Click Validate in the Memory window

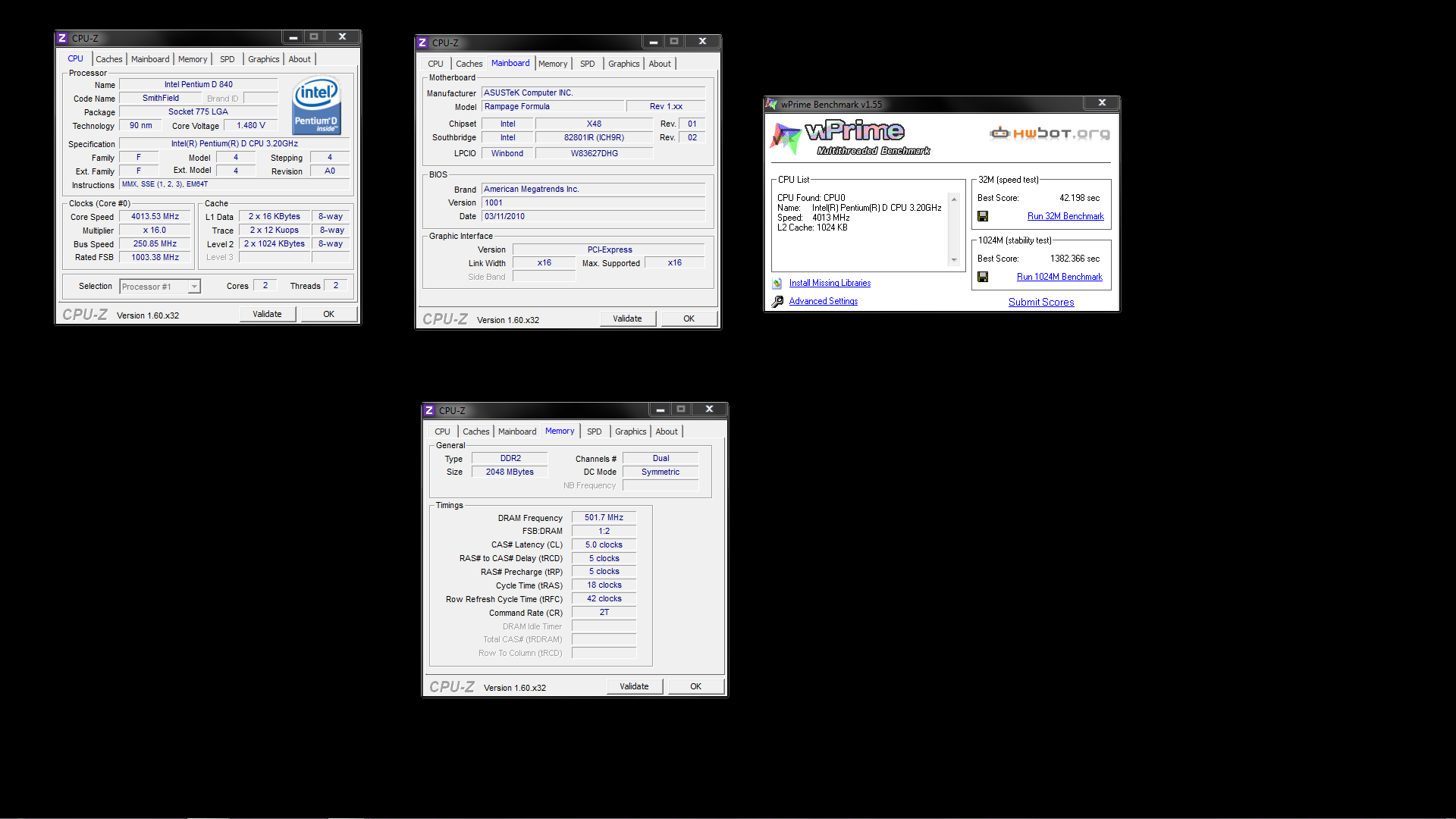[635, 686]
